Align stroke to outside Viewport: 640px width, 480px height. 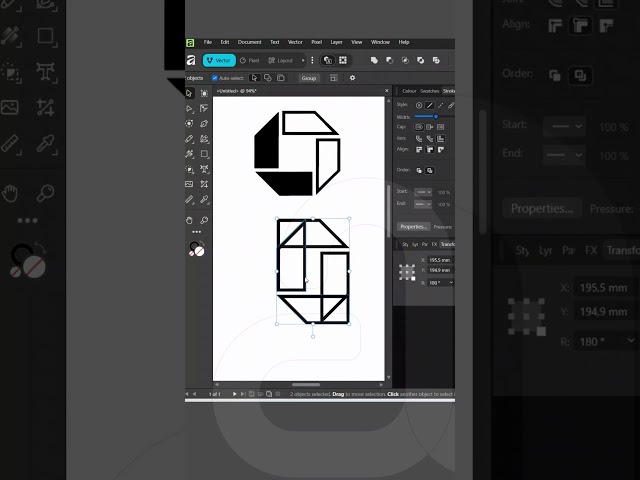click(440, 150)
